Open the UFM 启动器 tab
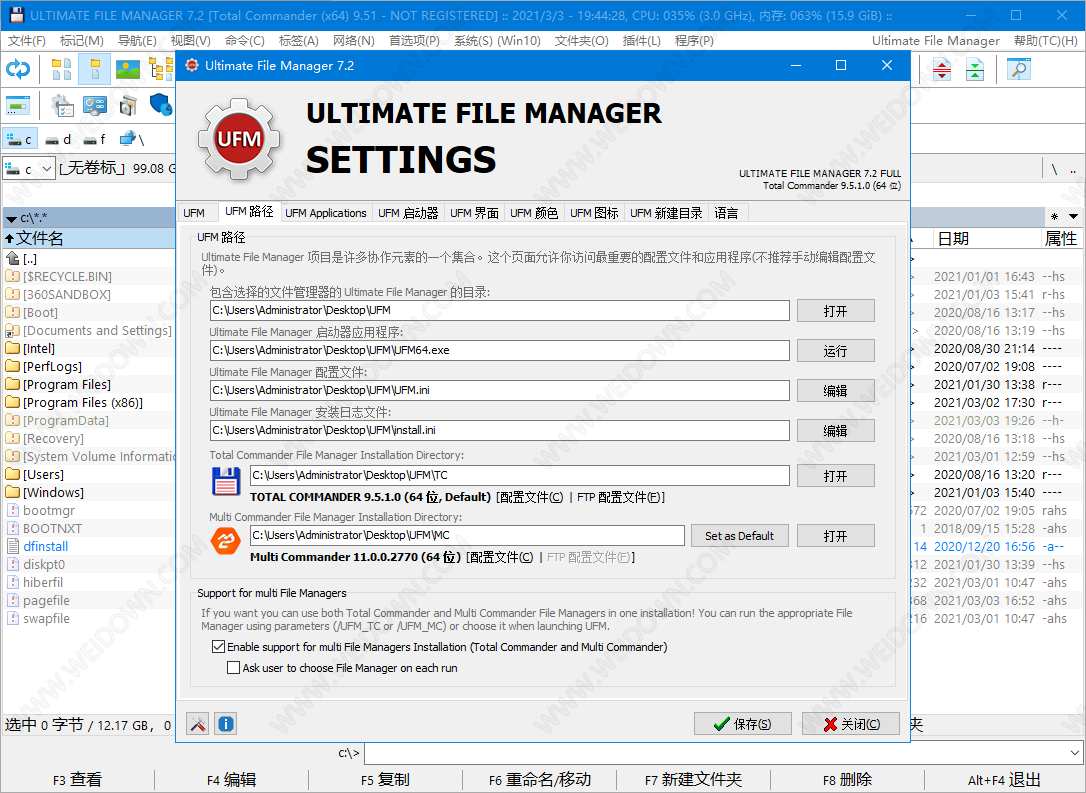 pos(408,213)
